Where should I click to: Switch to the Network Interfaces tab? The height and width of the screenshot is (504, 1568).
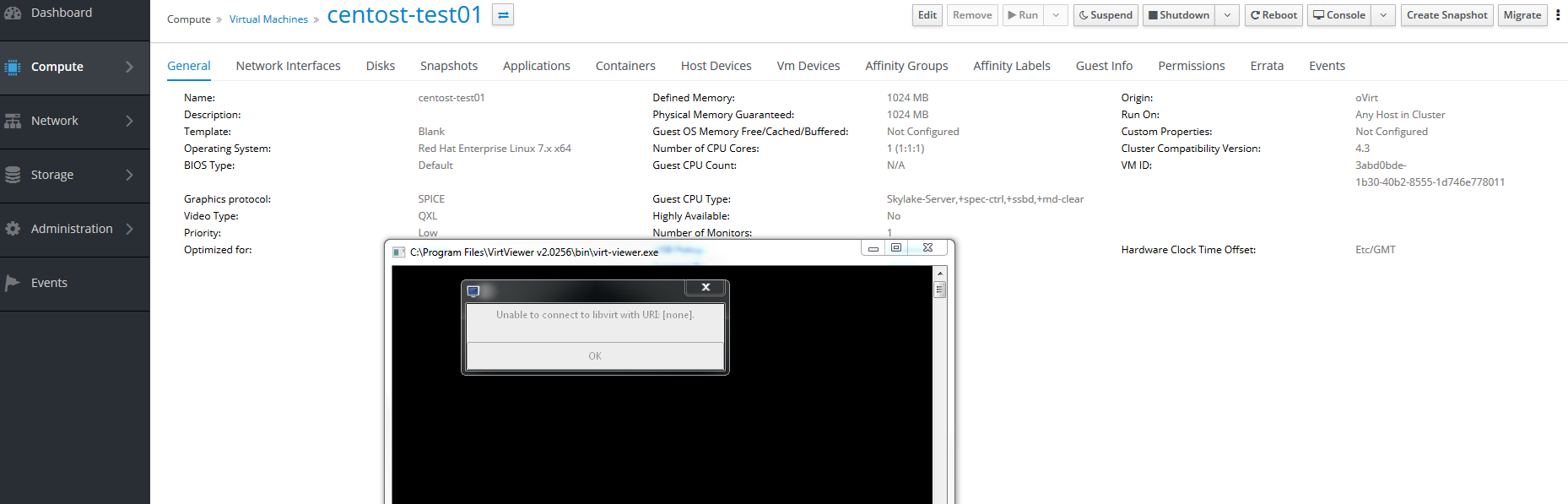click(288, 66)
